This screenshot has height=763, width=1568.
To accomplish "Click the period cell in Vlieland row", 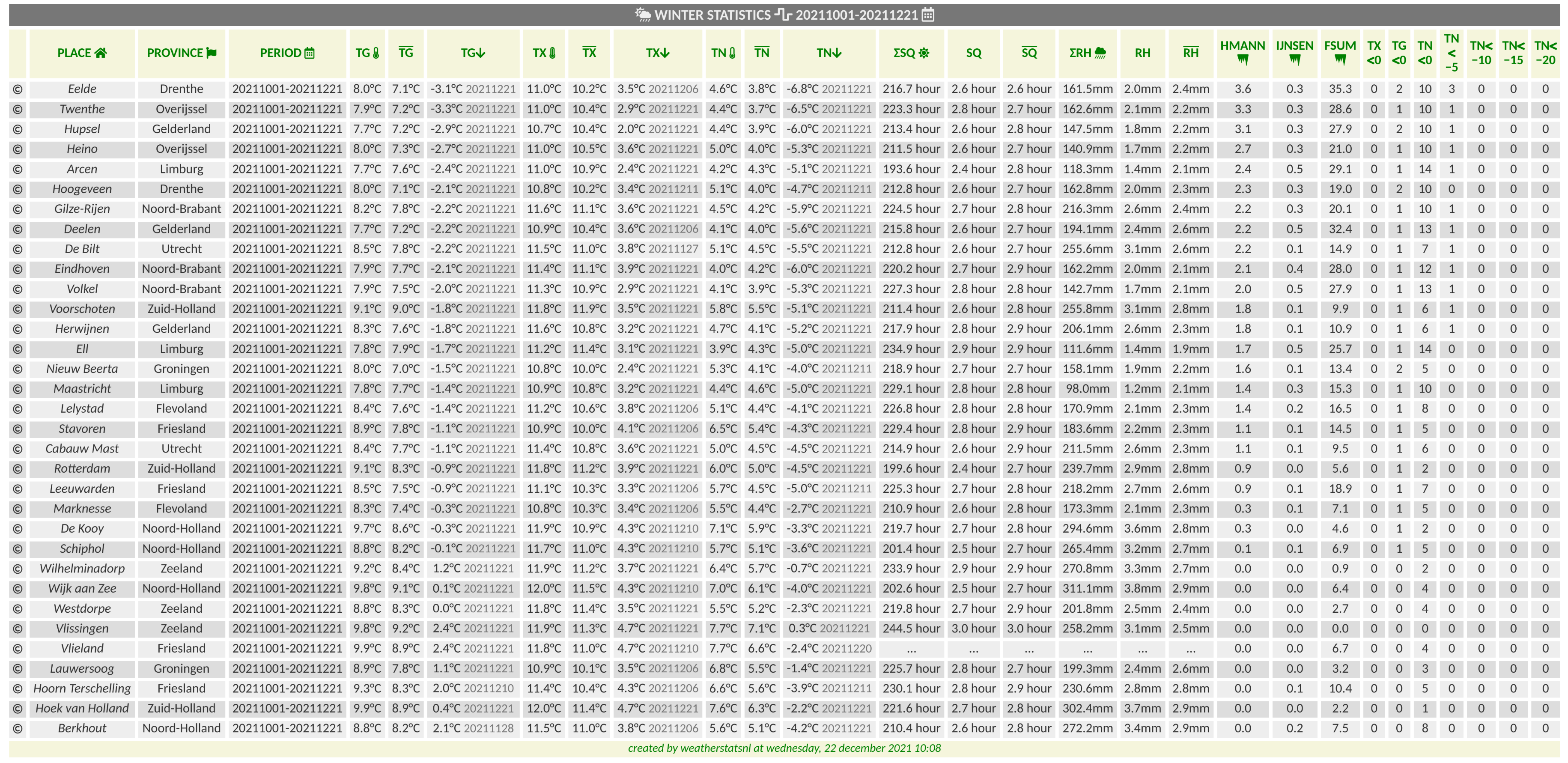I will tap(287, 649).
